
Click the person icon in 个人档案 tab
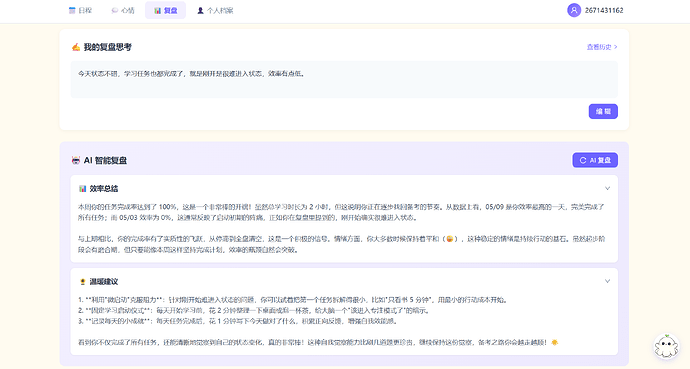(x=200, y=10)
